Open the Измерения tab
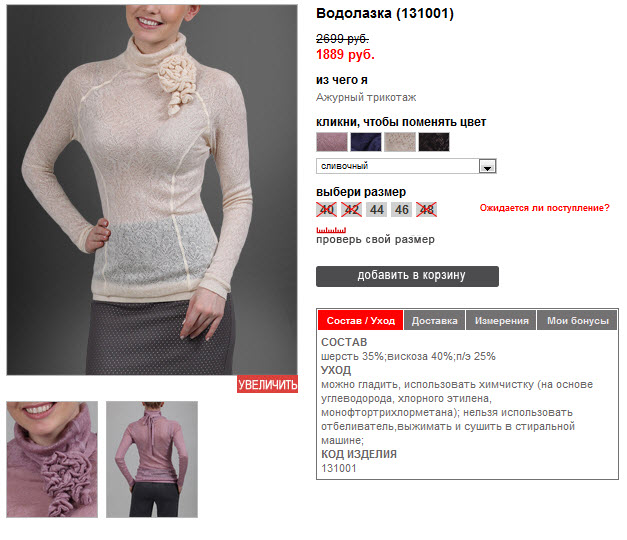This screenshot has width=627, height=540. [501, 320]
